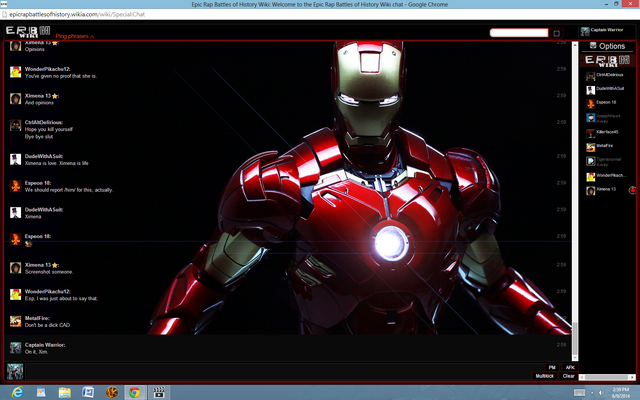Viewport: 640px width, 400px height.
Task: Click Captain Warrior's avatar beside "On it, Xim."
Action: (x=16, y=348)
